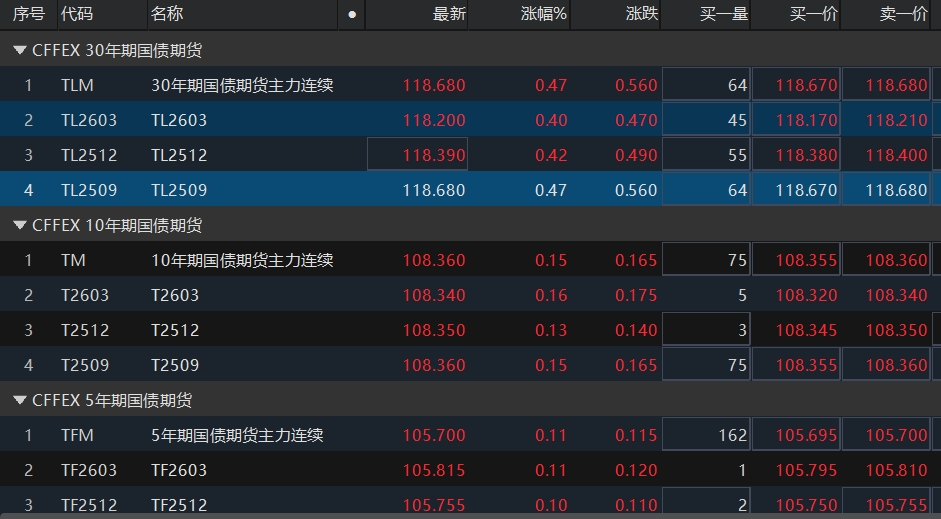Click TF2603 latest price 105.815

click(x=434, y=470)
